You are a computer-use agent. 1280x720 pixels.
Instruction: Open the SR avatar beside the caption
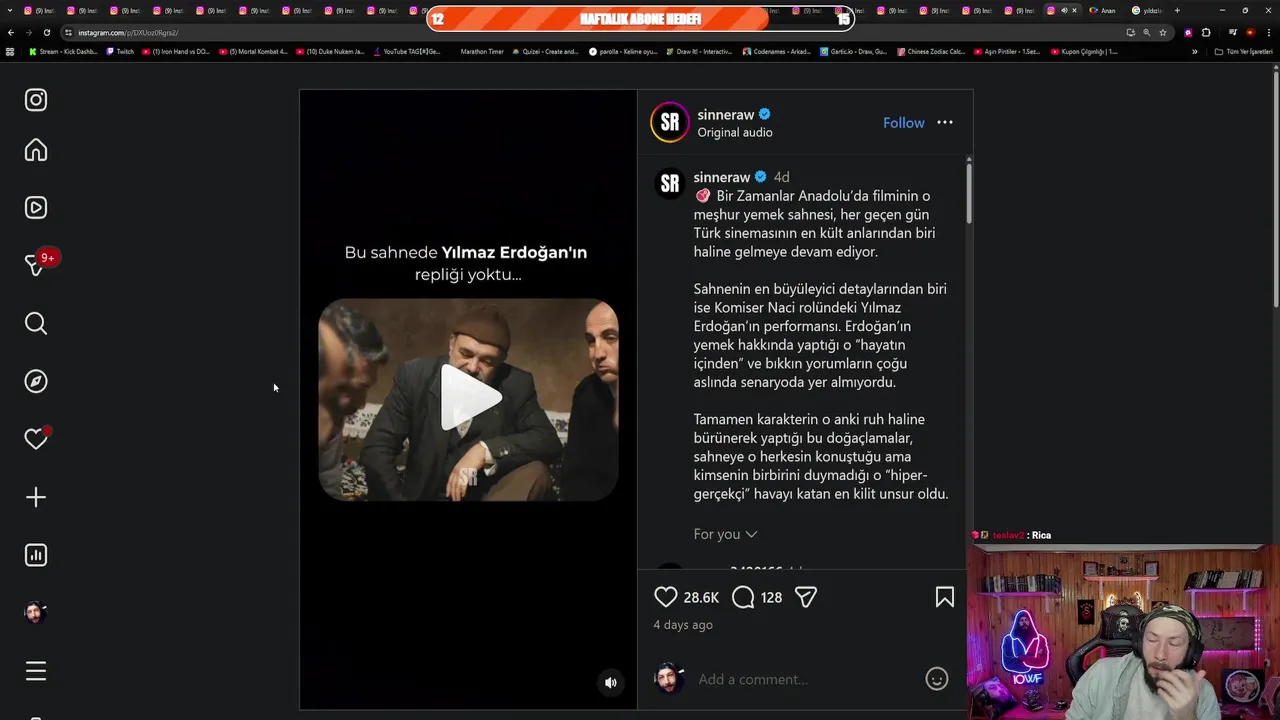670,183
